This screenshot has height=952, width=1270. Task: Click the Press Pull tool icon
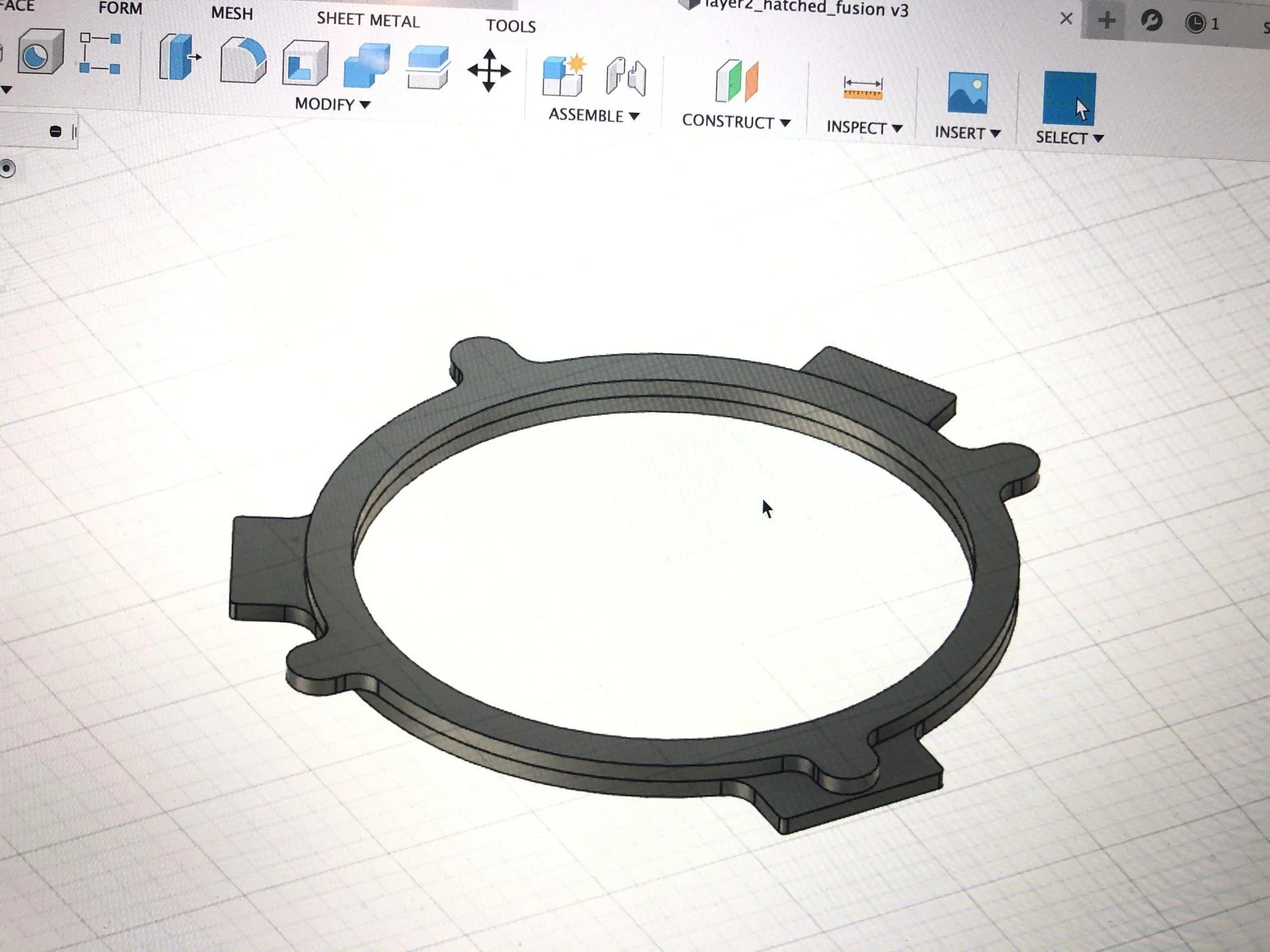pos(179,58)
